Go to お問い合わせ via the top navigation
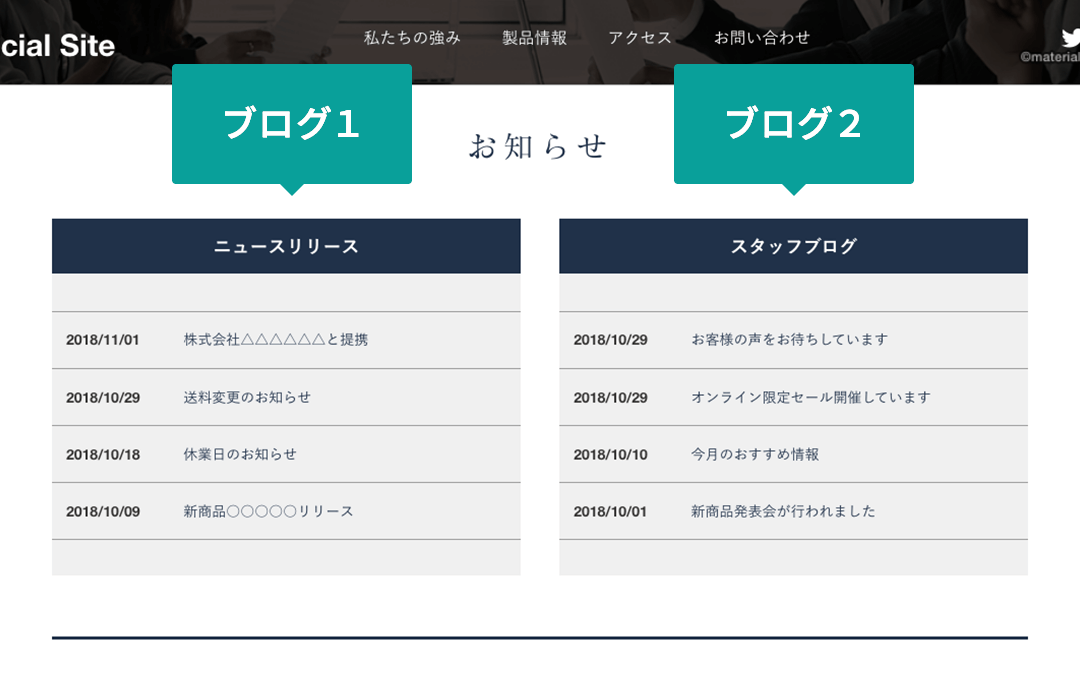 [x=762, y=38]
